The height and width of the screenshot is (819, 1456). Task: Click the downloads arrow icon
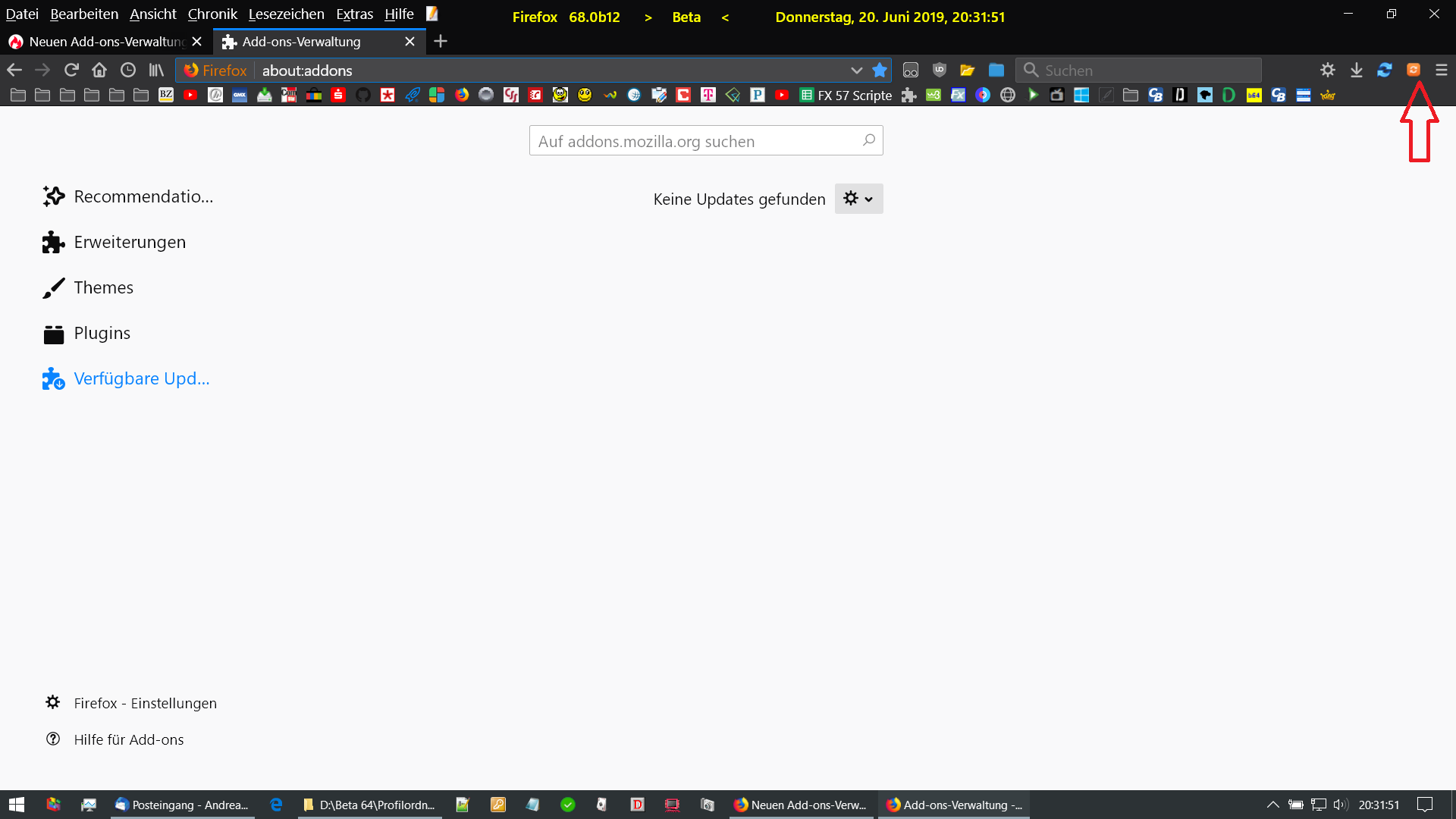[1356, 71]
